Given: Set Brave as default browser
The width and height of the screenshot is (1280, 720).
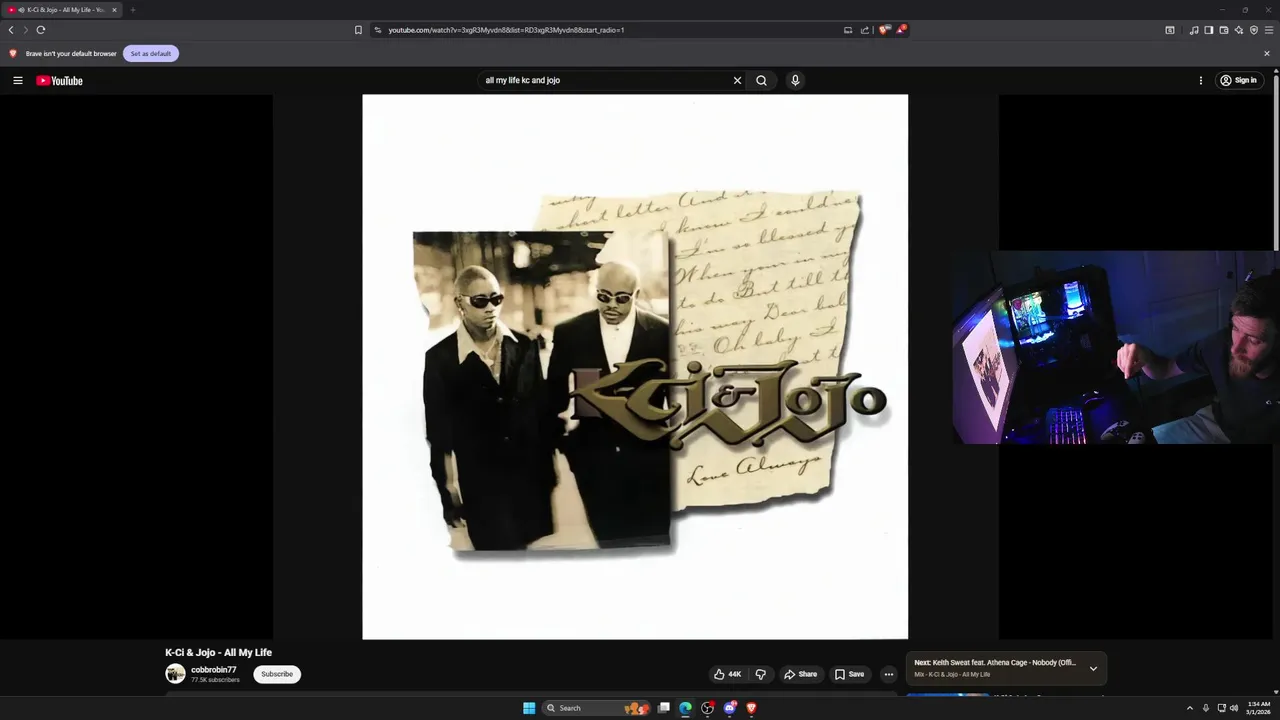Looking at the screenshot, I should [151, 53].
